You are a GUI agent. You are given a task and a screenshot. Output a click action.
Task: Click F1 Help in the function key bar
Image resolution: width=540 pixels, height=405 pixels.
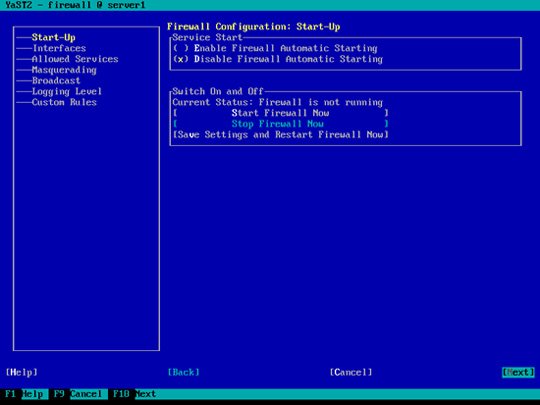24,394
